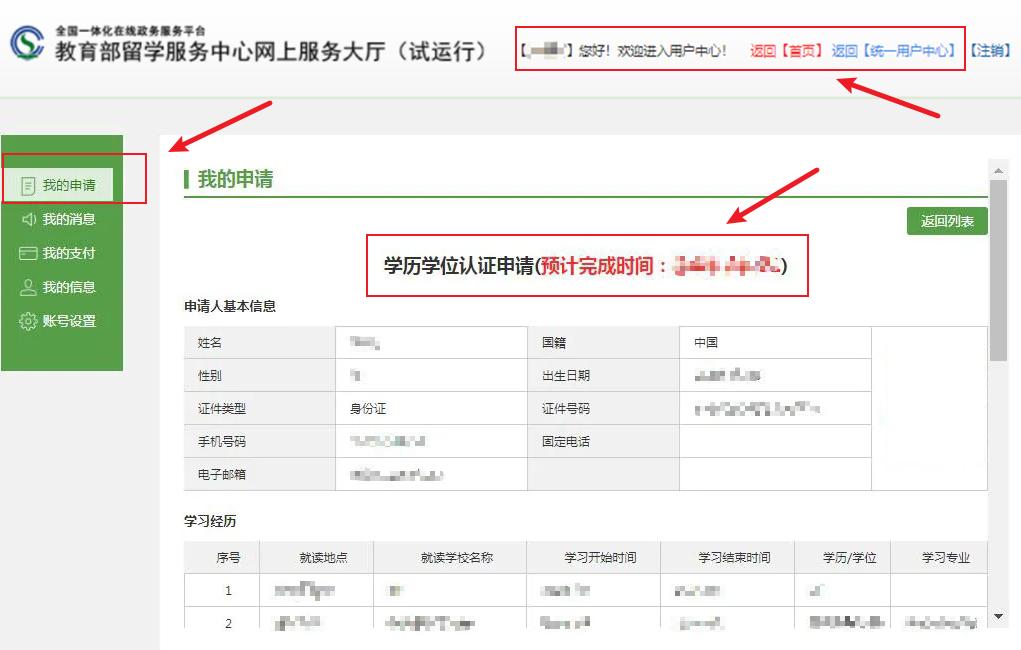Click the green 我的申请 page heading icon bar
The height and width of the screenshot is (650, 1021).
(186, 178)
